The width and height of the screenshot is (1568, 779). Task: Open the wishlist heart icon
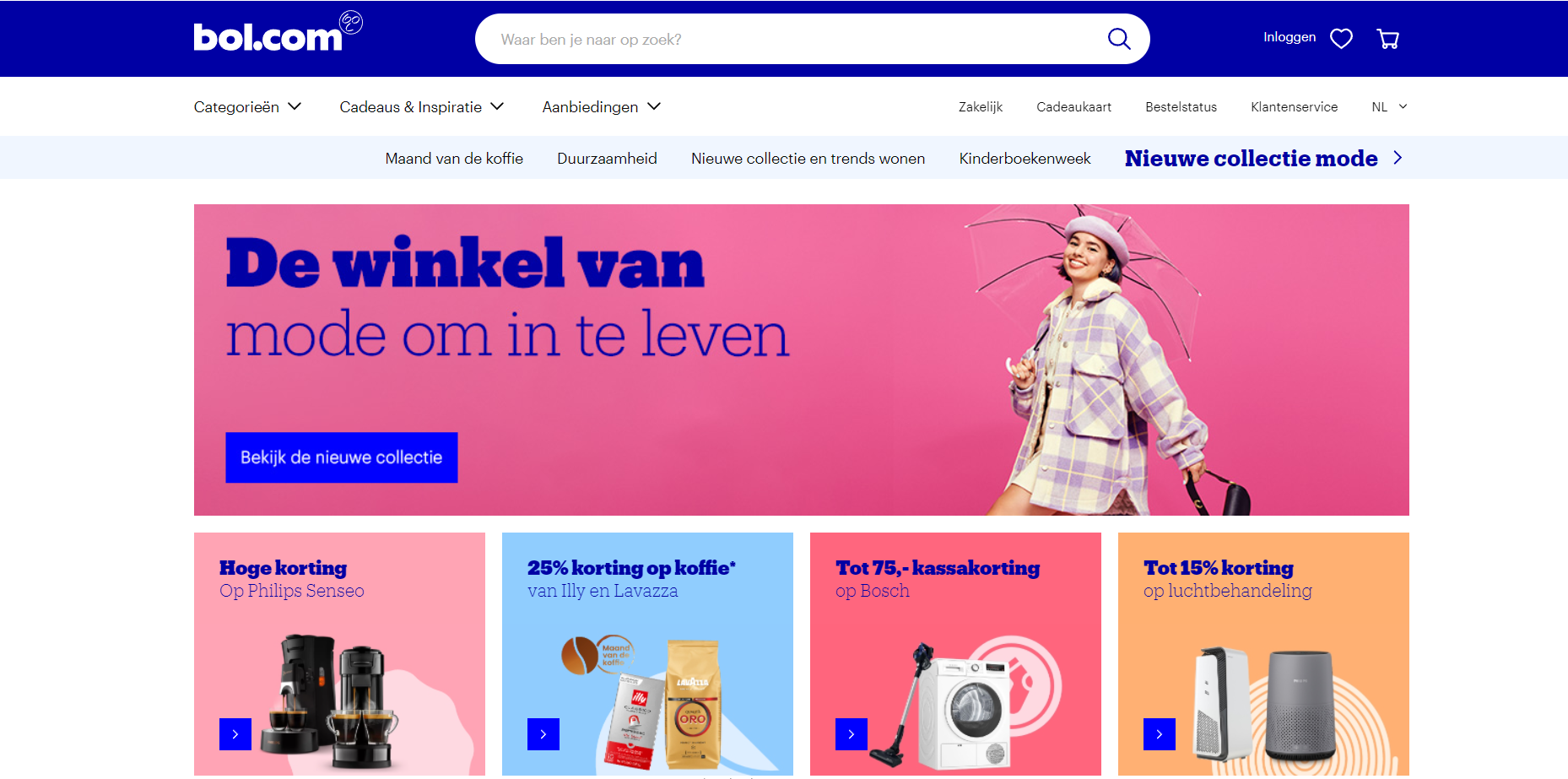[1341, 39]
